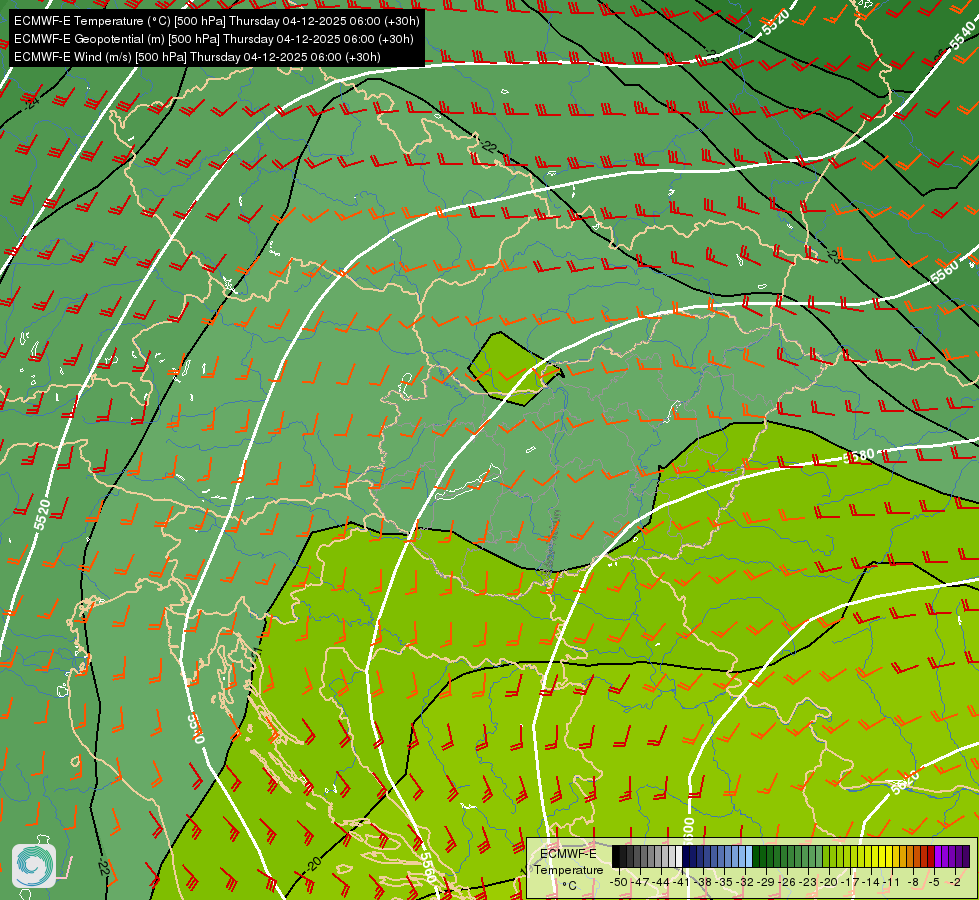
Task: Click the -38 tick label in legend
Action: 703,882
